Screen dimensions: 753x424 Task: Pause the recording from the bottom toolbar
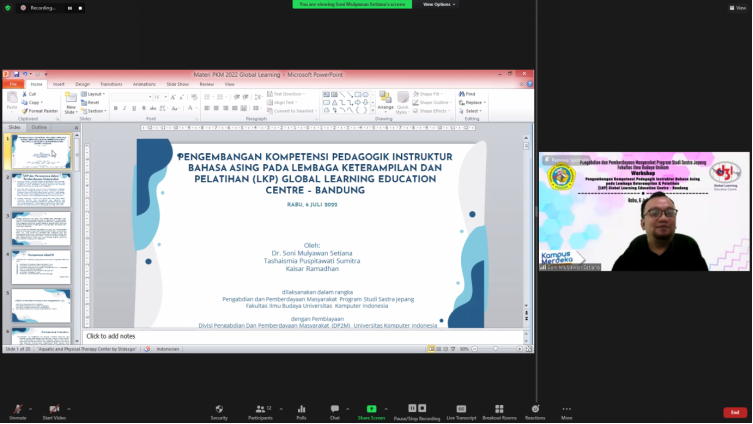(x=412, y=408)
